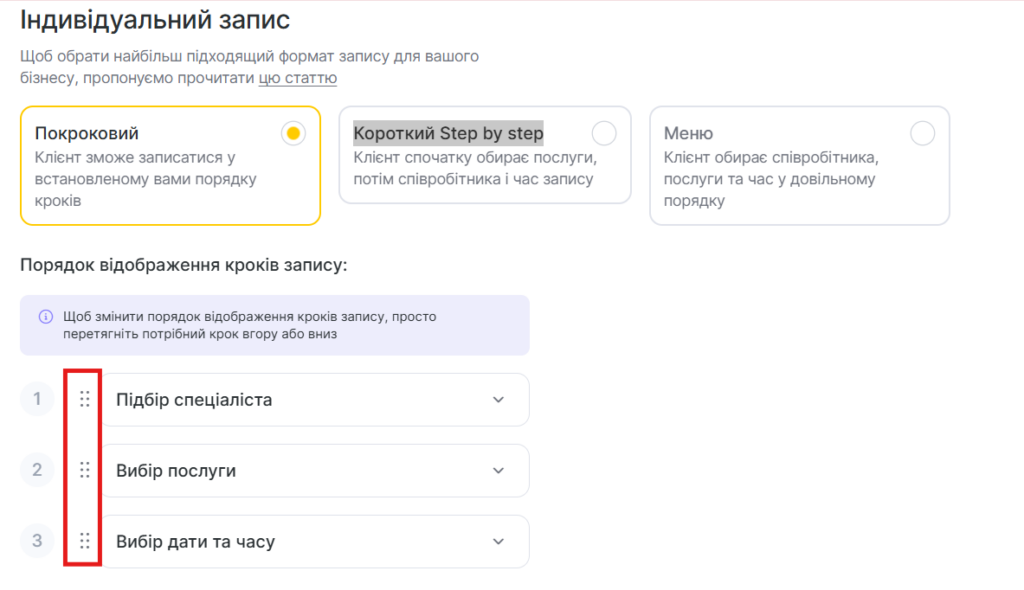This screenshot has width=1024, height=590.
Task: Click the info icon in the hint banner
Action: click(x=45, y=317)
